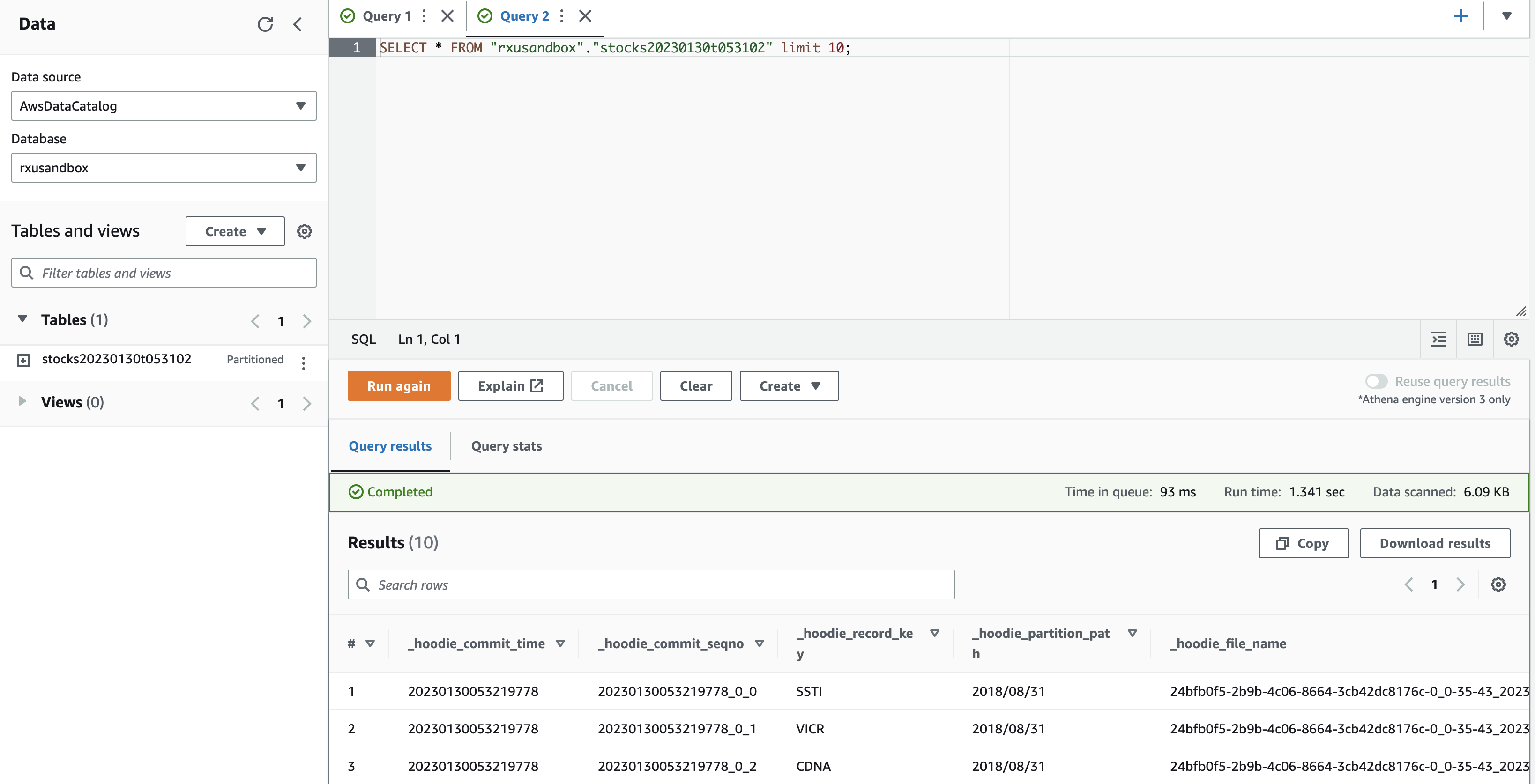Click the Run again button
Viewport: 1535px width, 784px height.
(x=399, y=386)
